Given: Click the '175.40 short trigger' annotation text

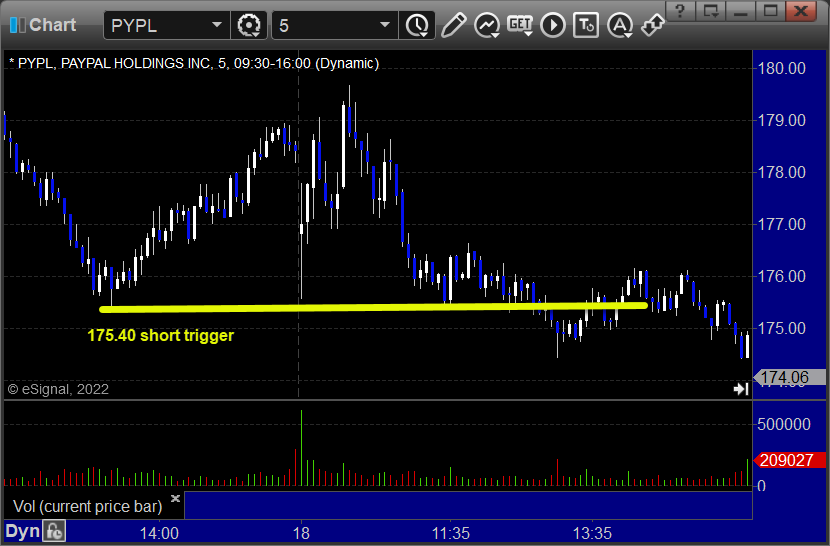Looking at the screenshot, I should (160, 335).
